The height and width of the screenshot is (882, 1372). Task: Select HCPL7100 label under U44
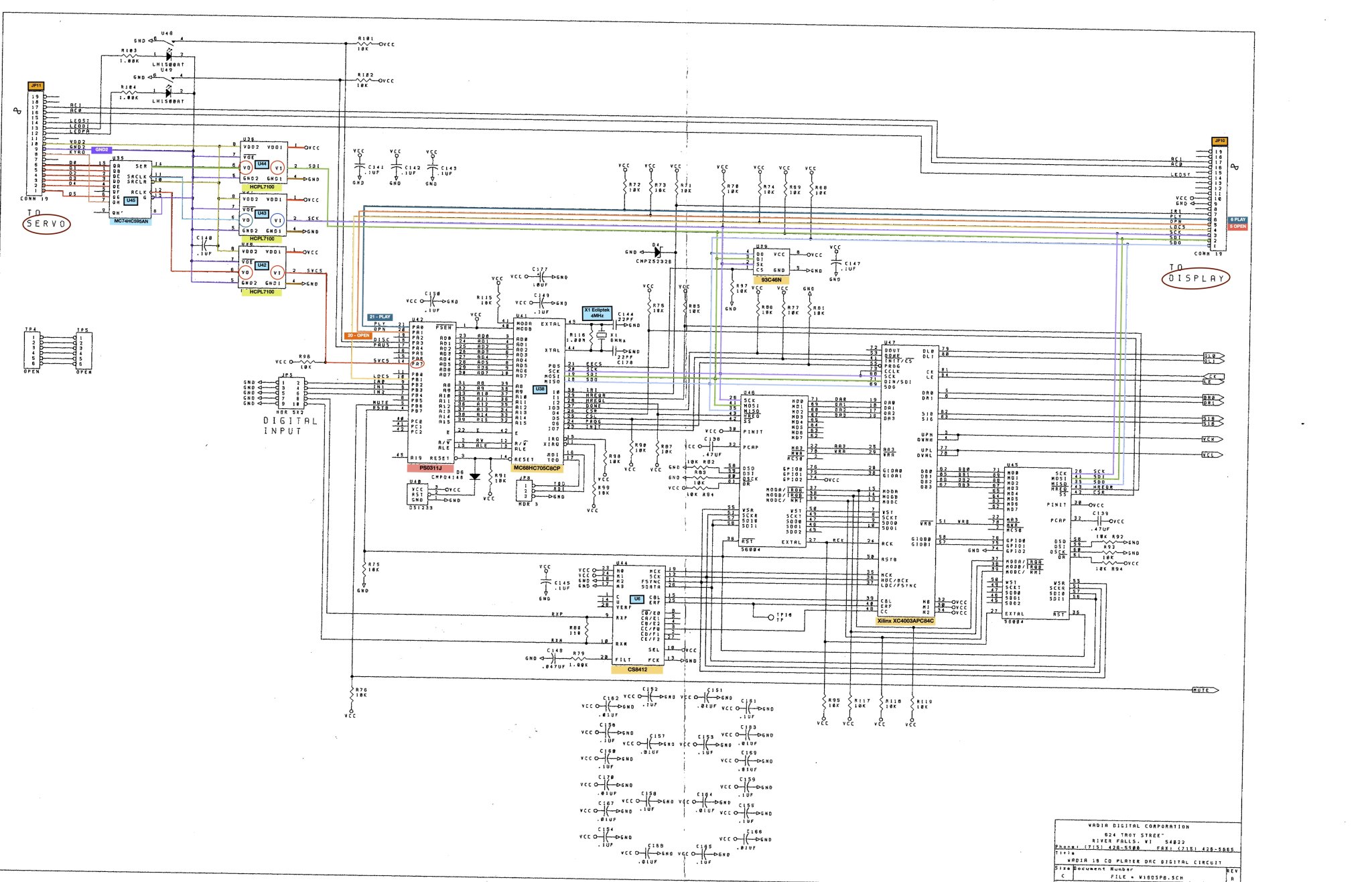coord(262,187)
